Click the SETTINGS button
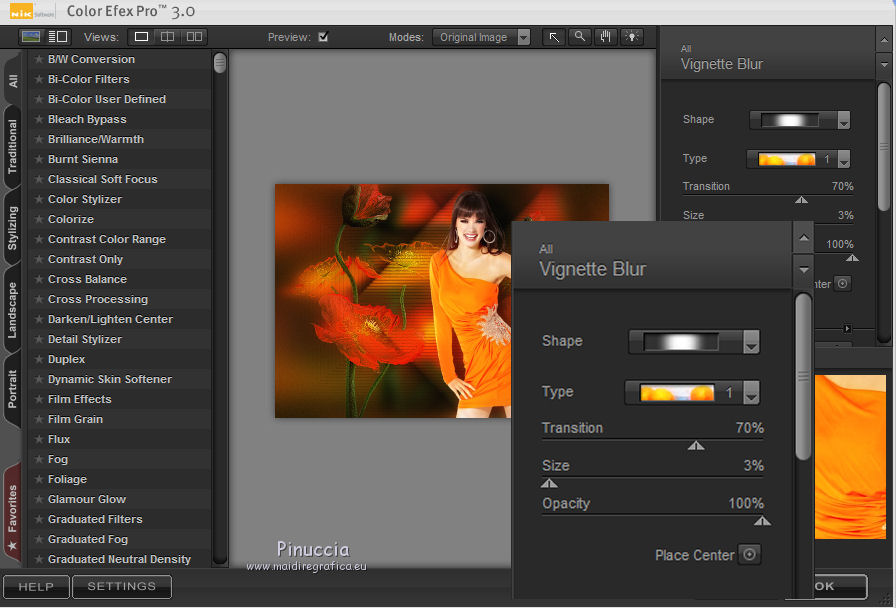This screenshot has height=608, width=896. click(121, 586)
